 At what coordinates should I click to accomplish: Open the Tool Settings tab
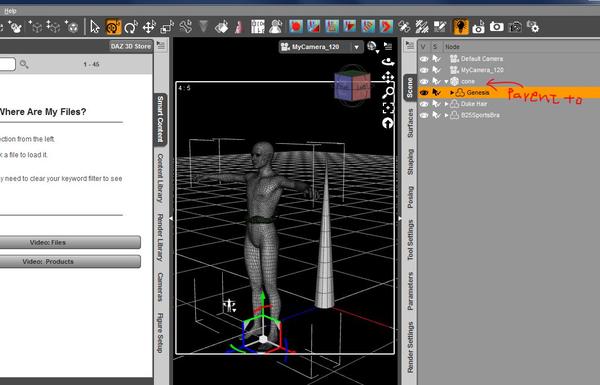click(x=410, y=240)
